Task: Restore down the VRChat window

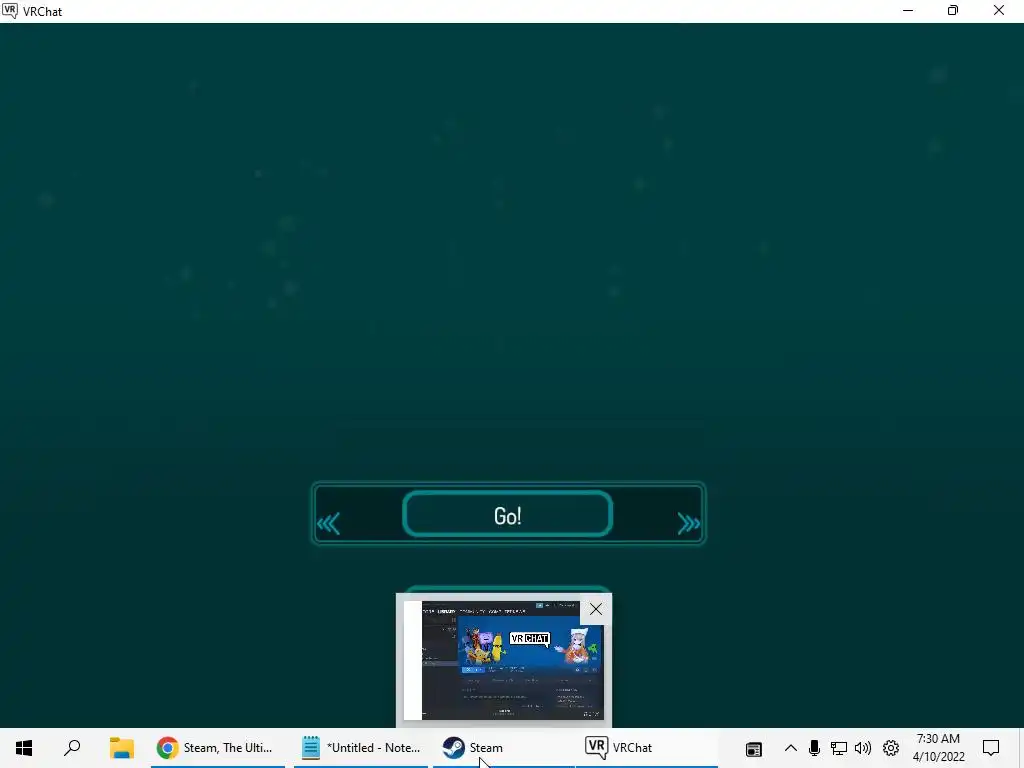Action: point(953,10)
